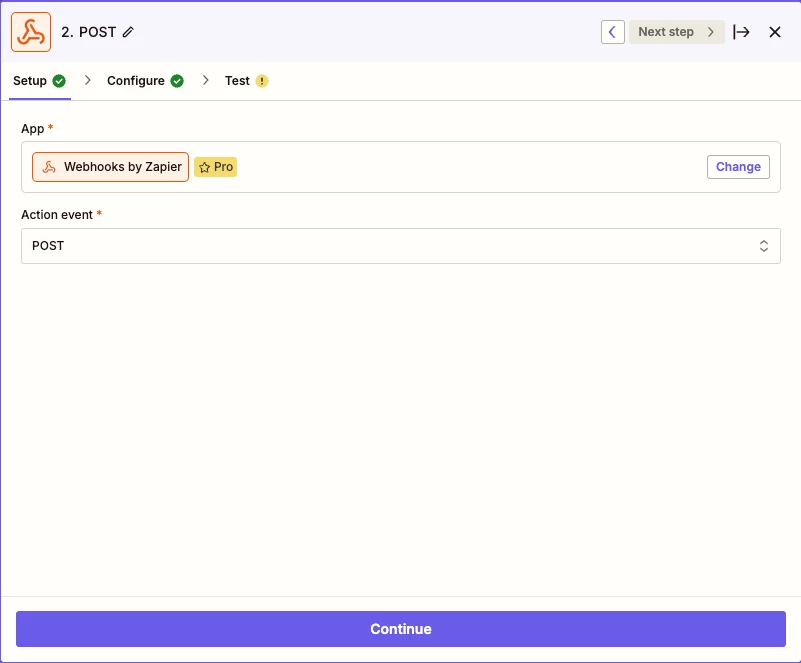Click the Action event dropdown arrows
The height and width of the screenshot is (663, 801).
[x=763, y=246]
